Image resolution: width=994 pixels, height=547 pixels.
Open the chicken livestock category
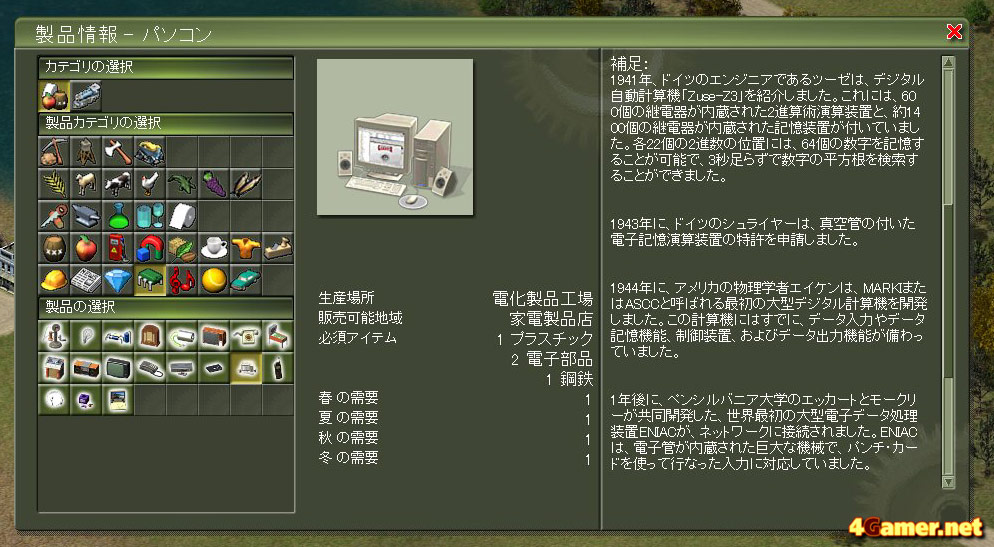point(150,184)
